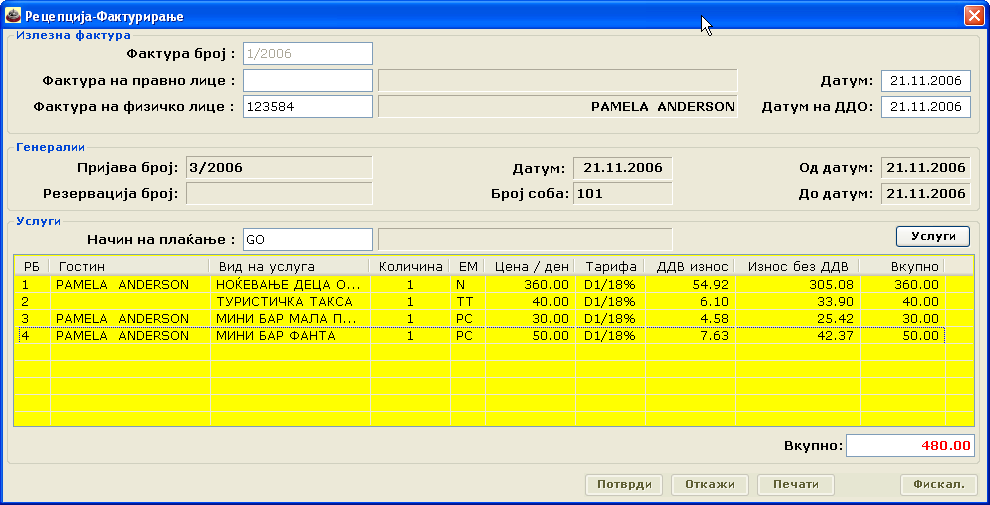990x505 pixels.
Task: Close the Рецепција-Фактурирање window
Action: pos(972,17)
